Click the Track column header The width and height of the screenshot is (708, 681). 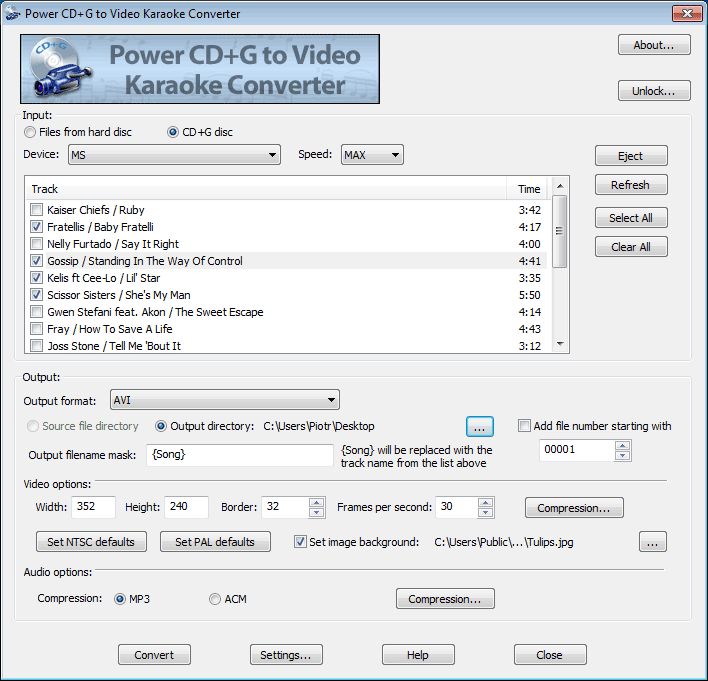tap(266, 189)
